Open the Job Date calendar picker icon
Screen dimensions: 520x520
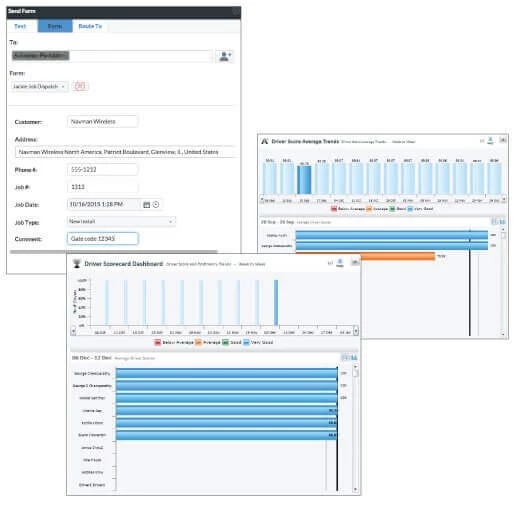tap(146, 205)
